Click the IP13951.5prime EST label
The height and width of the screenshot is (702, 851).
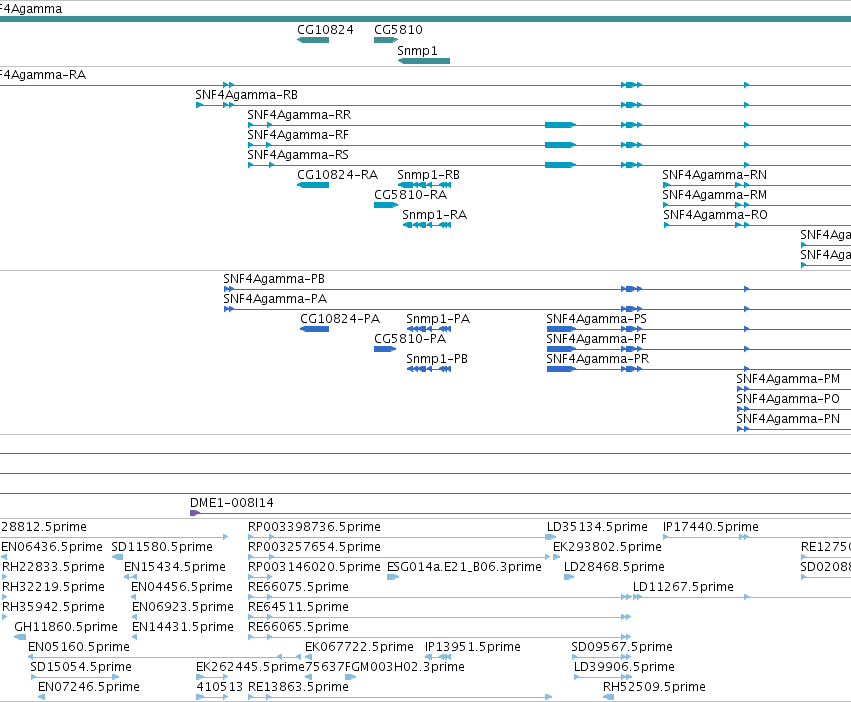tap(473, 647)
